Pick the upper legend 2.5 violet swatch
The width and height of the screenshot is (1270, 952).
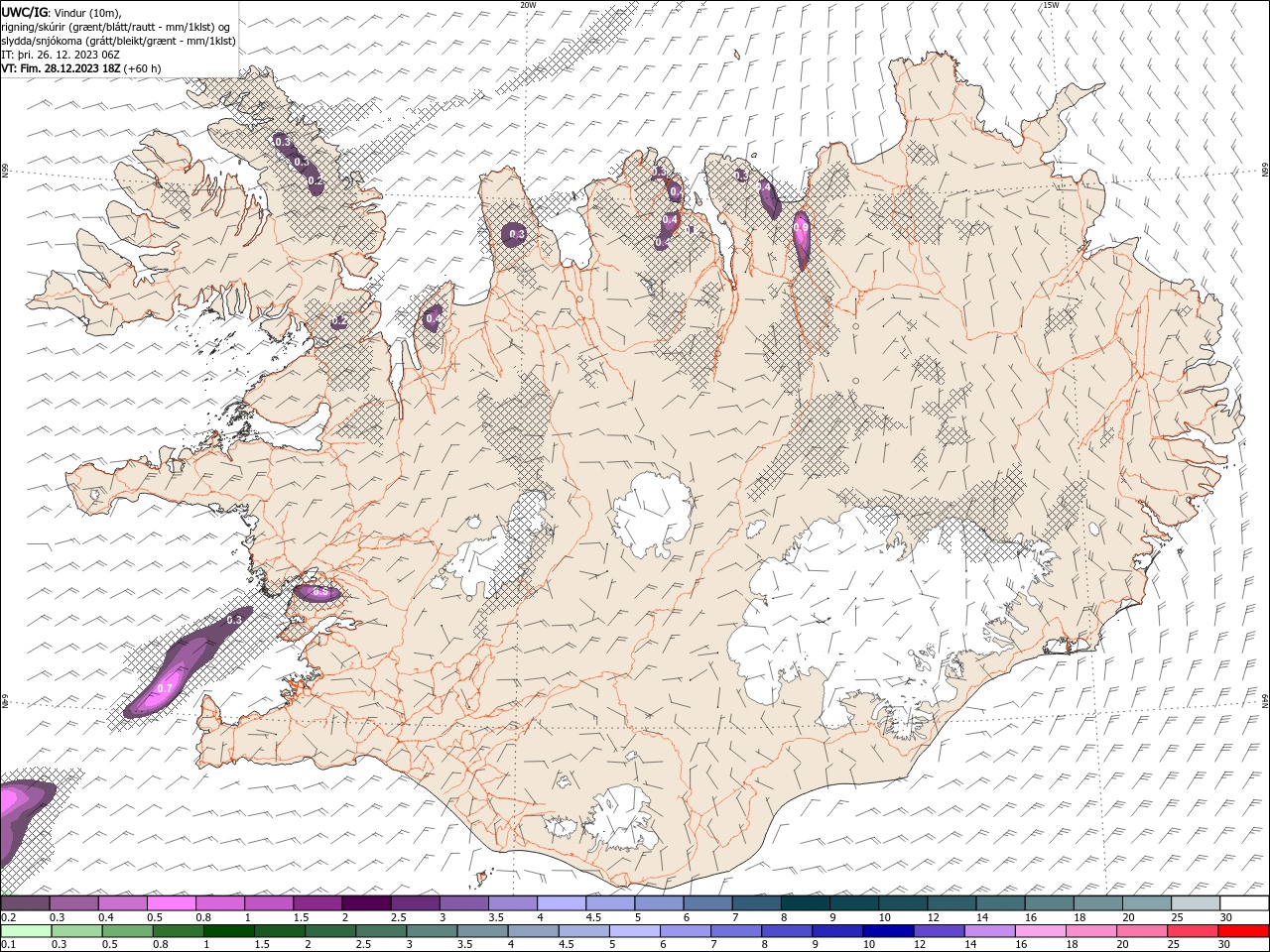(415, 903)
